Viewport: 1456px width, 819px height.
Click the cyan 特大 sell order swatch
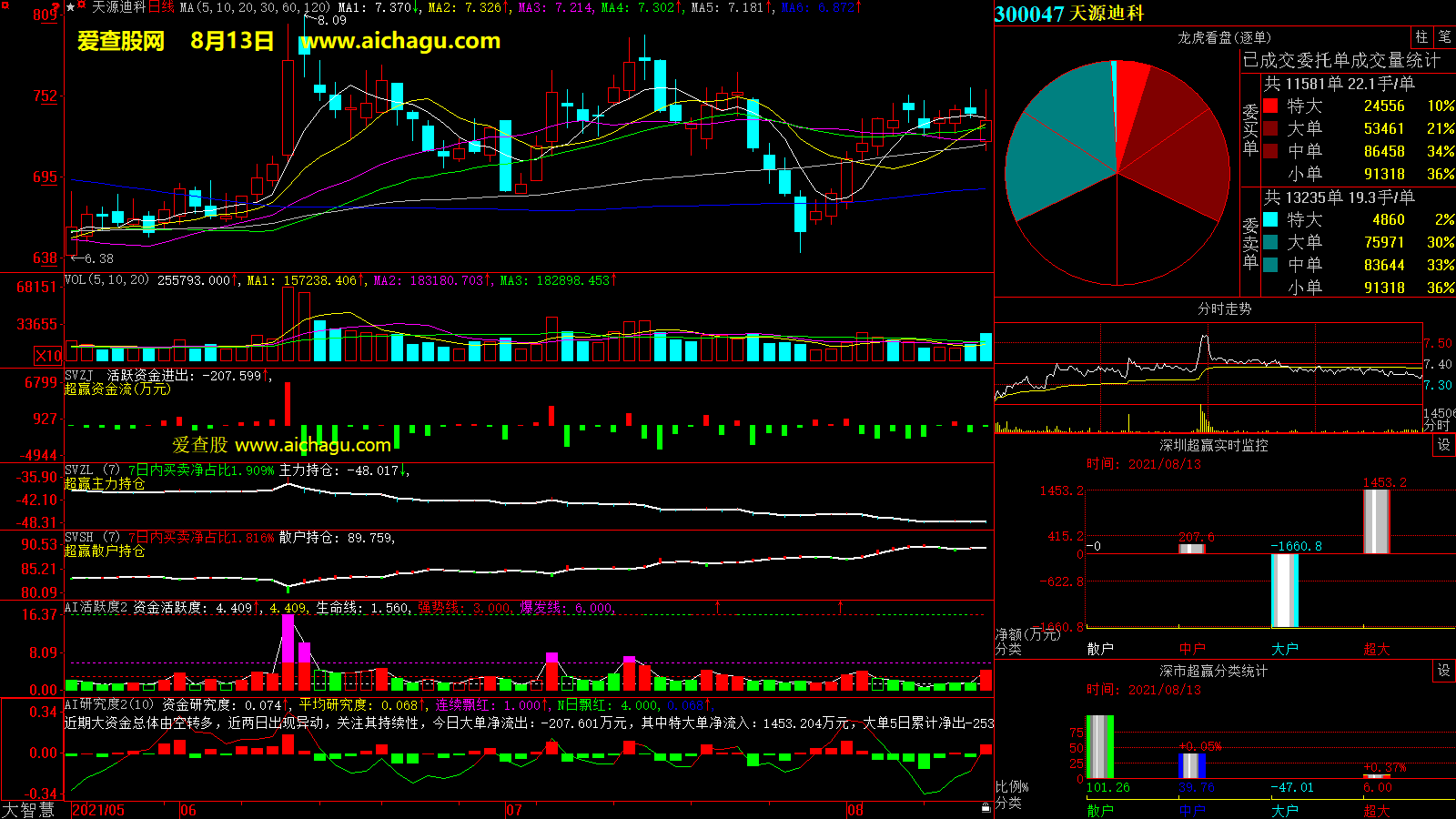[x=1270, y=219]
